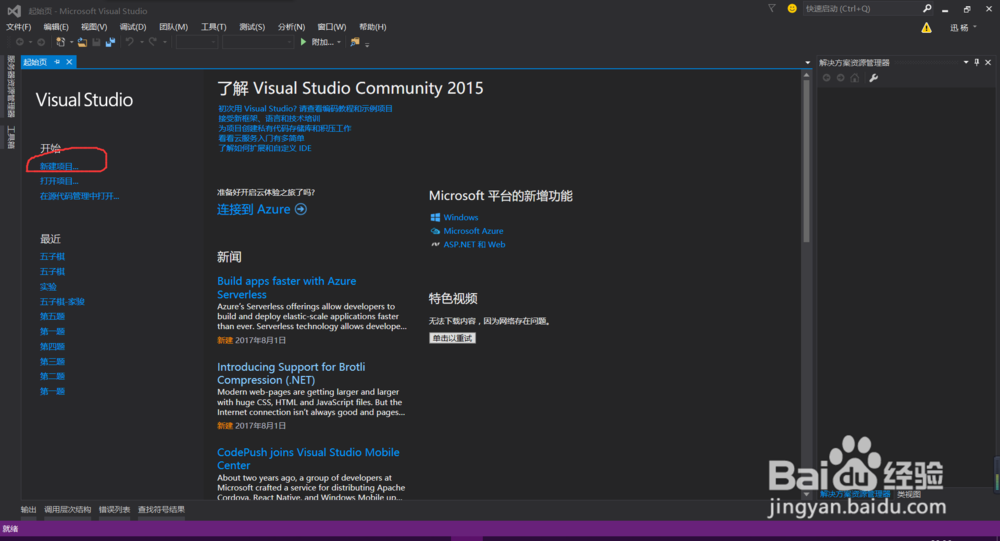Viewport: 1000px width, 541px height.
Task: Click the Quick Launch magnifier icon
Action: (927, 8)
